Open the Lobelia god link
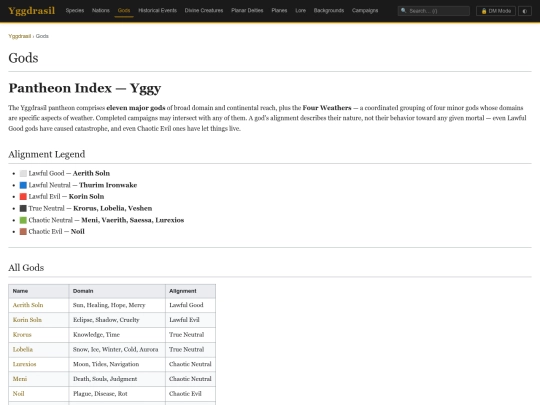540x405 pixels. [x=23, y=350]
